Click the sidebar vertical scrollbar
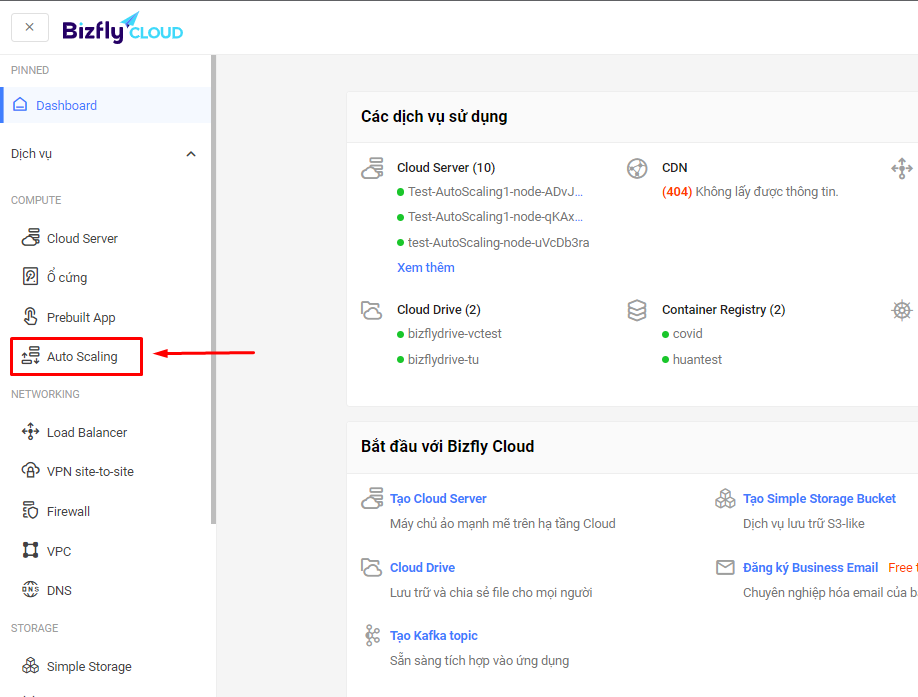The width and height of the screenshot is (918, 697). (x=214, y=290)
